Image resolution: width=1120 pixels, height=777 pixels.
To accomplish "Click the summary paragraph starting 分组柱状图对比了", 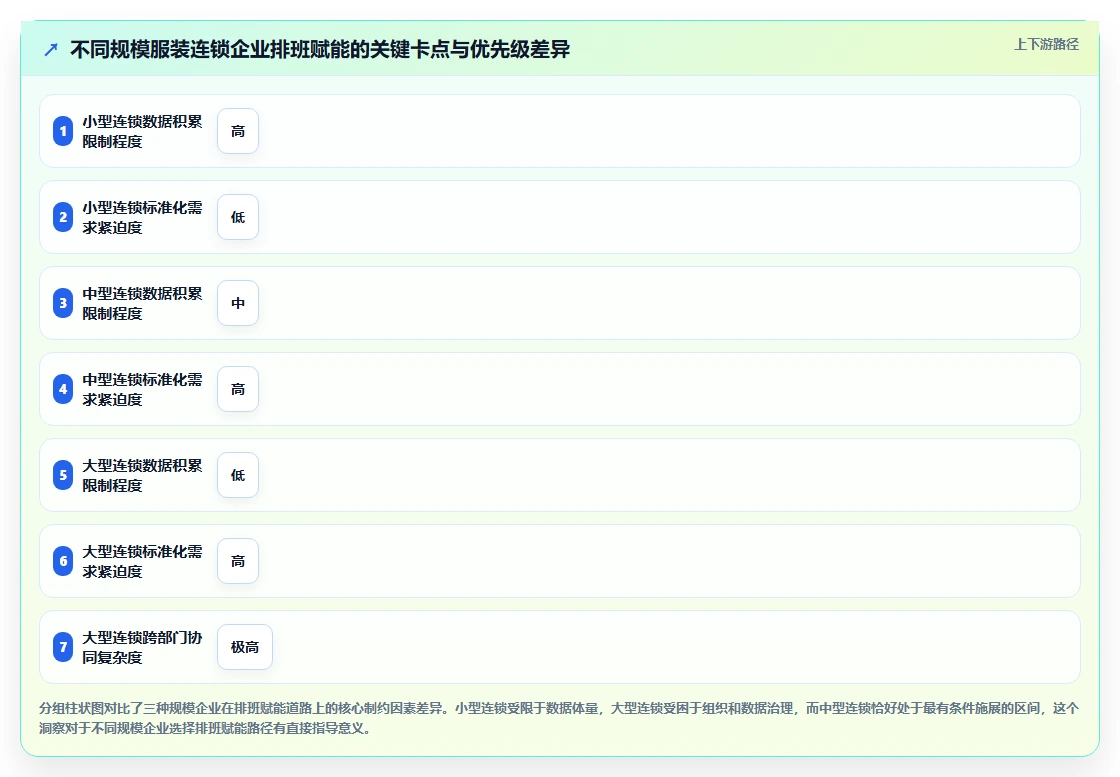I will point(559,718).
